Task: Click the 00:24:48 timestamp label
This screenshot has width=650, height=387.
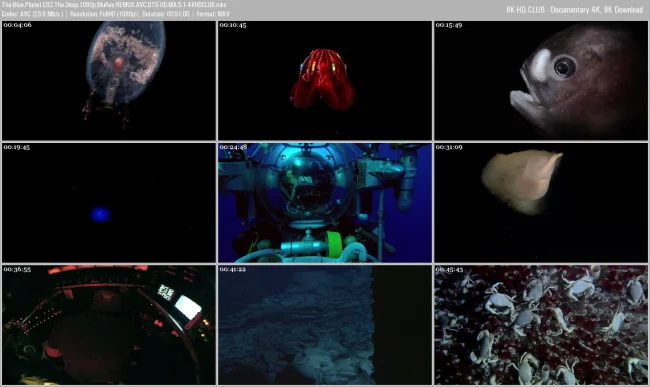Action: tap(233, 147)
